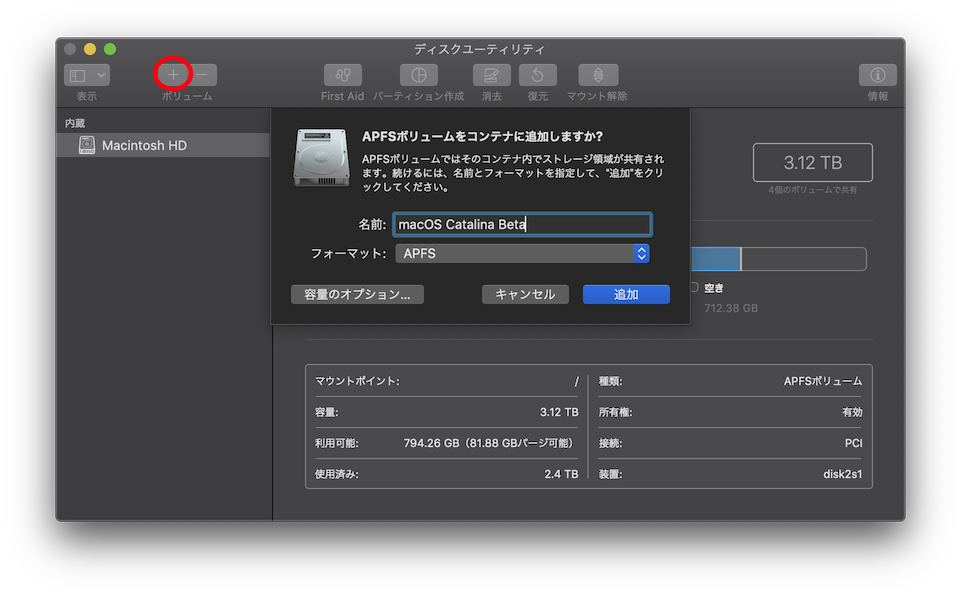The height and width of the screenshot is (595, 961).
Task: Click the disk2s1 device value
Action: 843,474
